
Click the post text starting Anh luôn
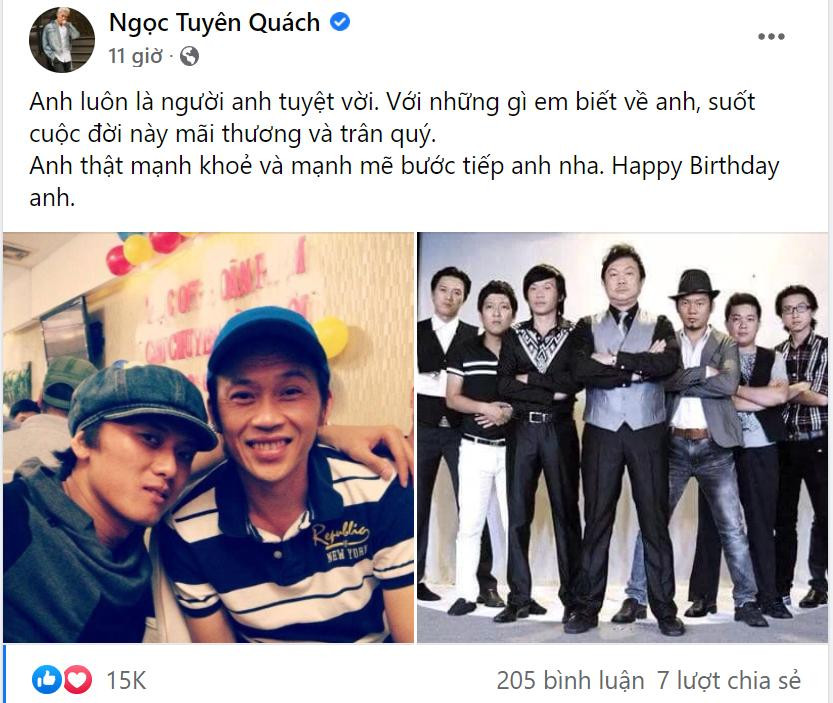pos(392,118)
